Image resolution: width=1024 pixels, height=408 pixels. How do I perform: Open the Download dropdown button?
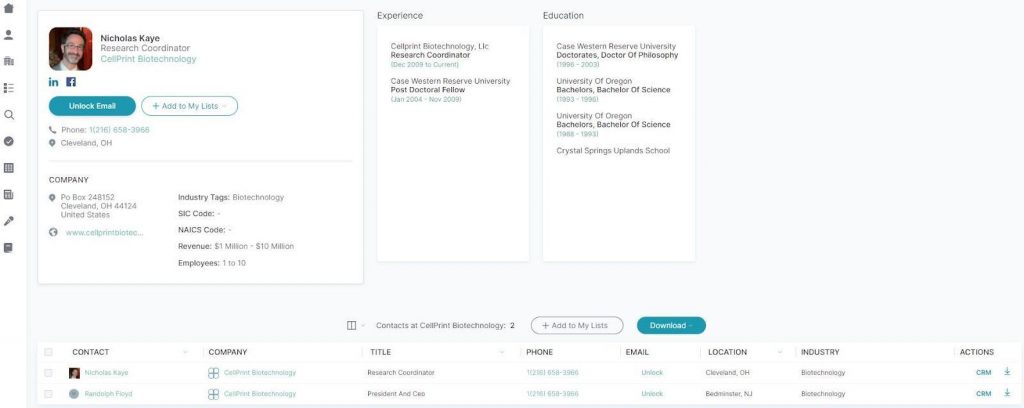671,325
